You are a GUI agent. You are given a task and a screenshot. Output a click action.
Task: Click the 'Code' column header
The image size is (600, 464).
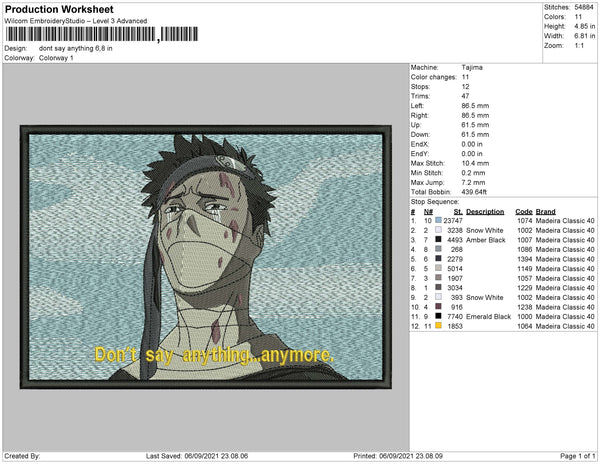click(x=524, y=212)
